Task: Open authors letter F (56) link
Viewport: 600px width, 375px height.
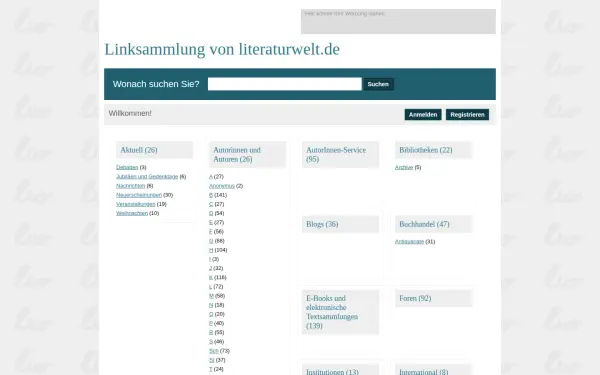Action: [x=210, y=232]
